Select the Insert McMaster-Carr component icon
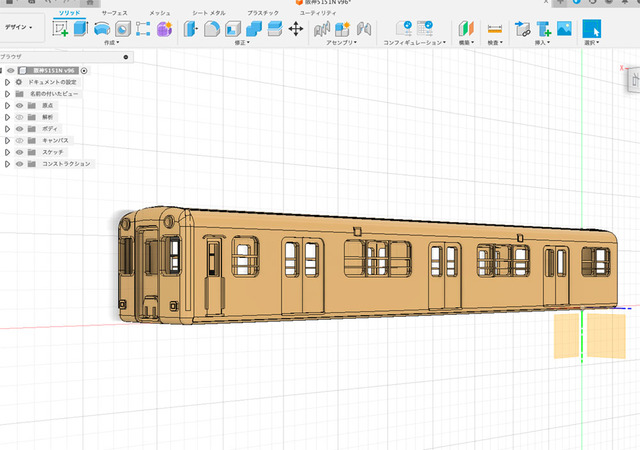 [543, 29]
